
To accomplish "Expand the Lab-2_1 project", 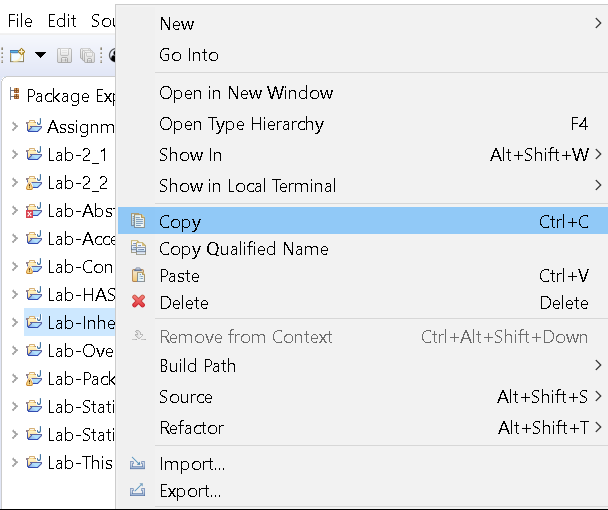I will (14, 154).
